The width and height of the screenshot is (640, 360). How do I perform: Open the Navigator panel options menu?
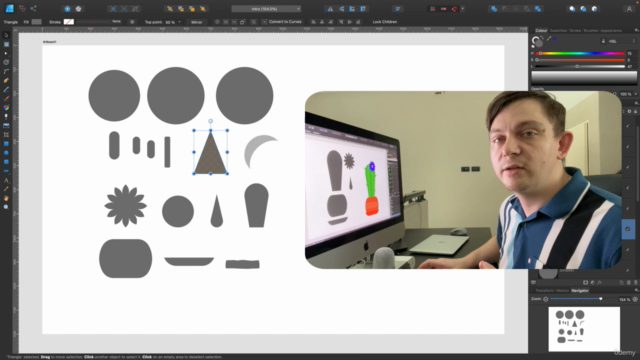(x=636, y=290)
